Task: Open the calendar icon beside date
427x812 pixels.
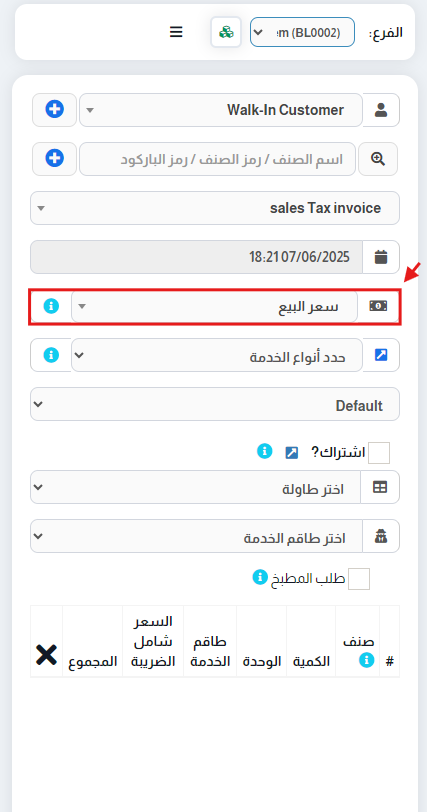Action: point(381,257)
